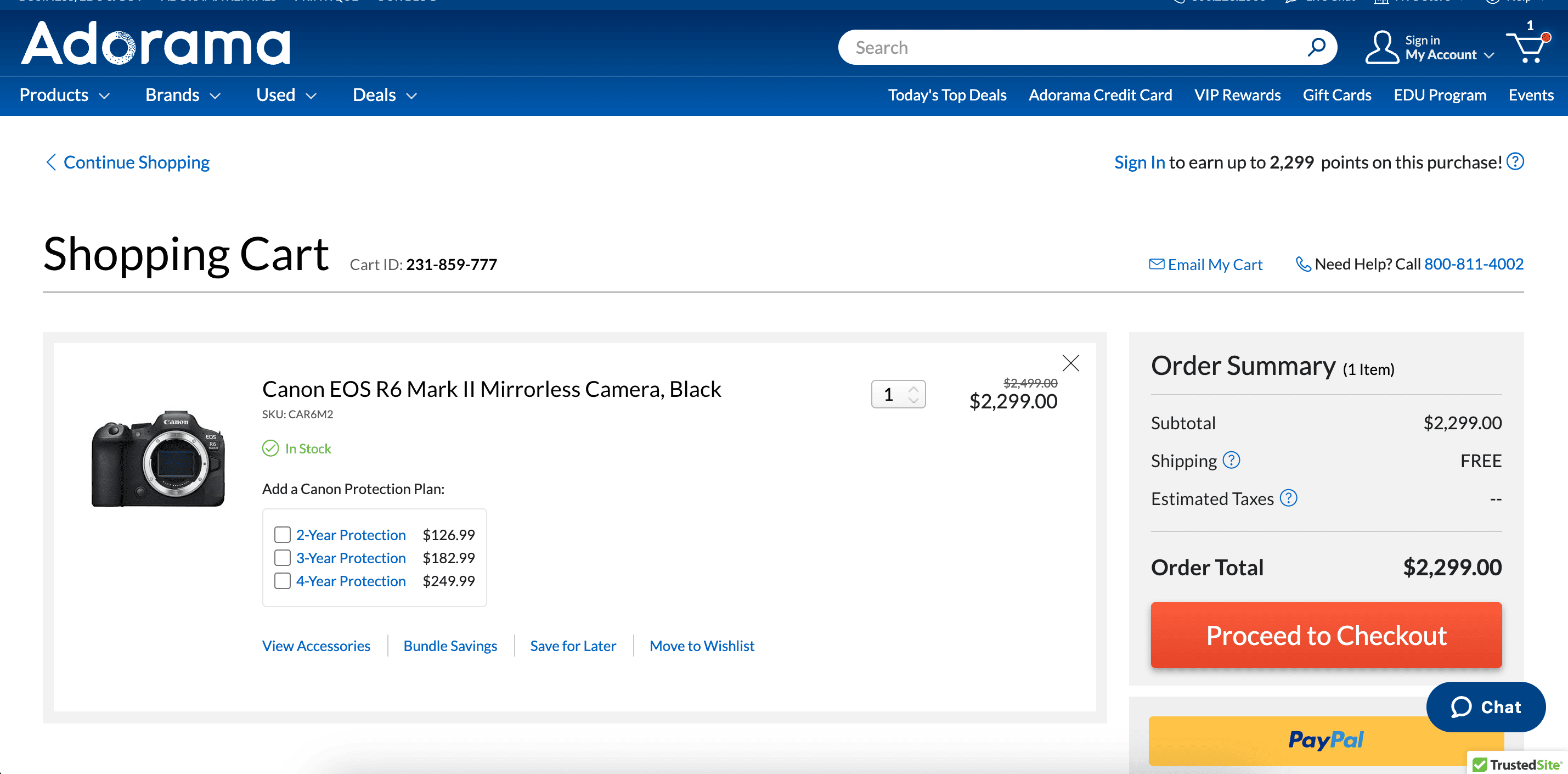Increase quantity with the stepper up arrow

(x=913, y=389)
